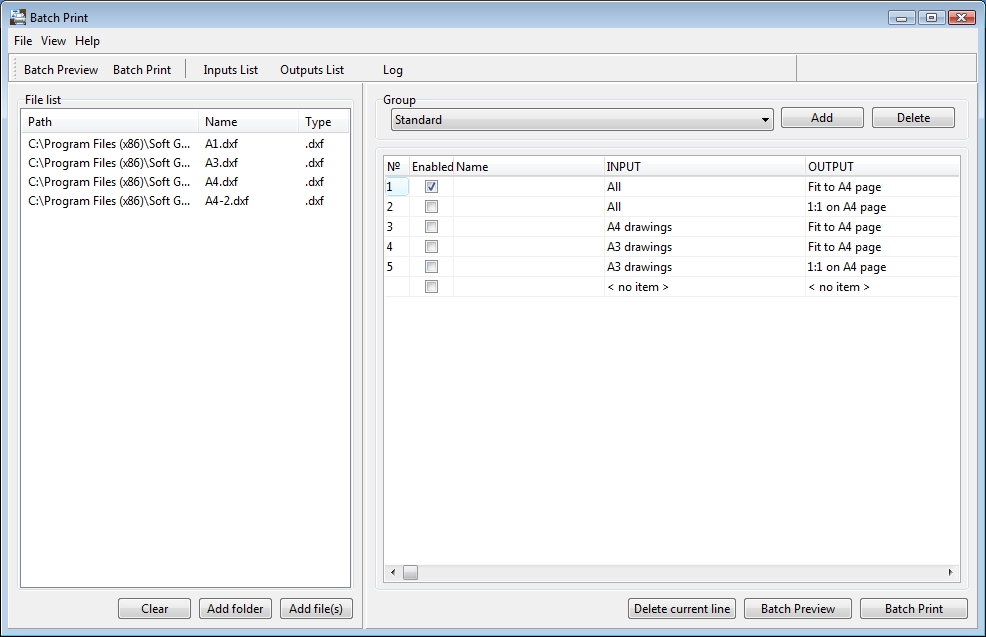Screen dimensions: 986x637
Task: Expand the Standard group dropdown
Action: tap(765, 120)
